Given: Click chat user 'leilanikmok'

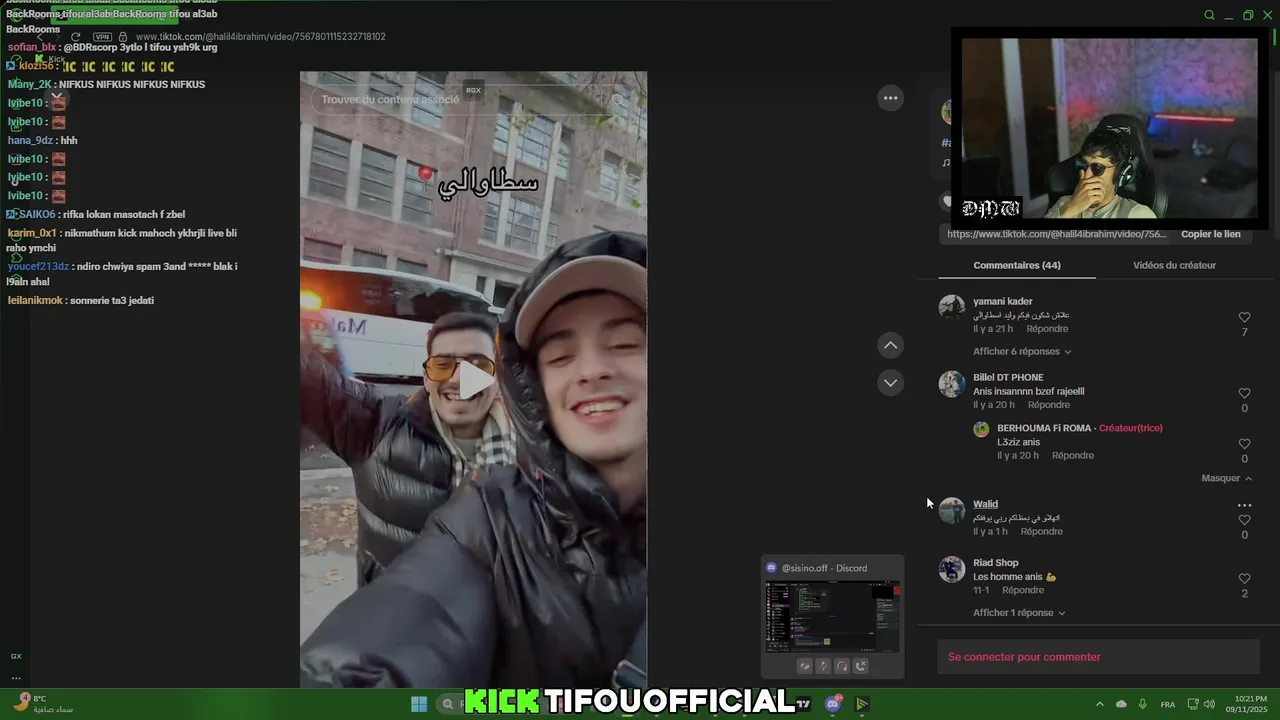Looking at the screenshot, I should point(35,300).
